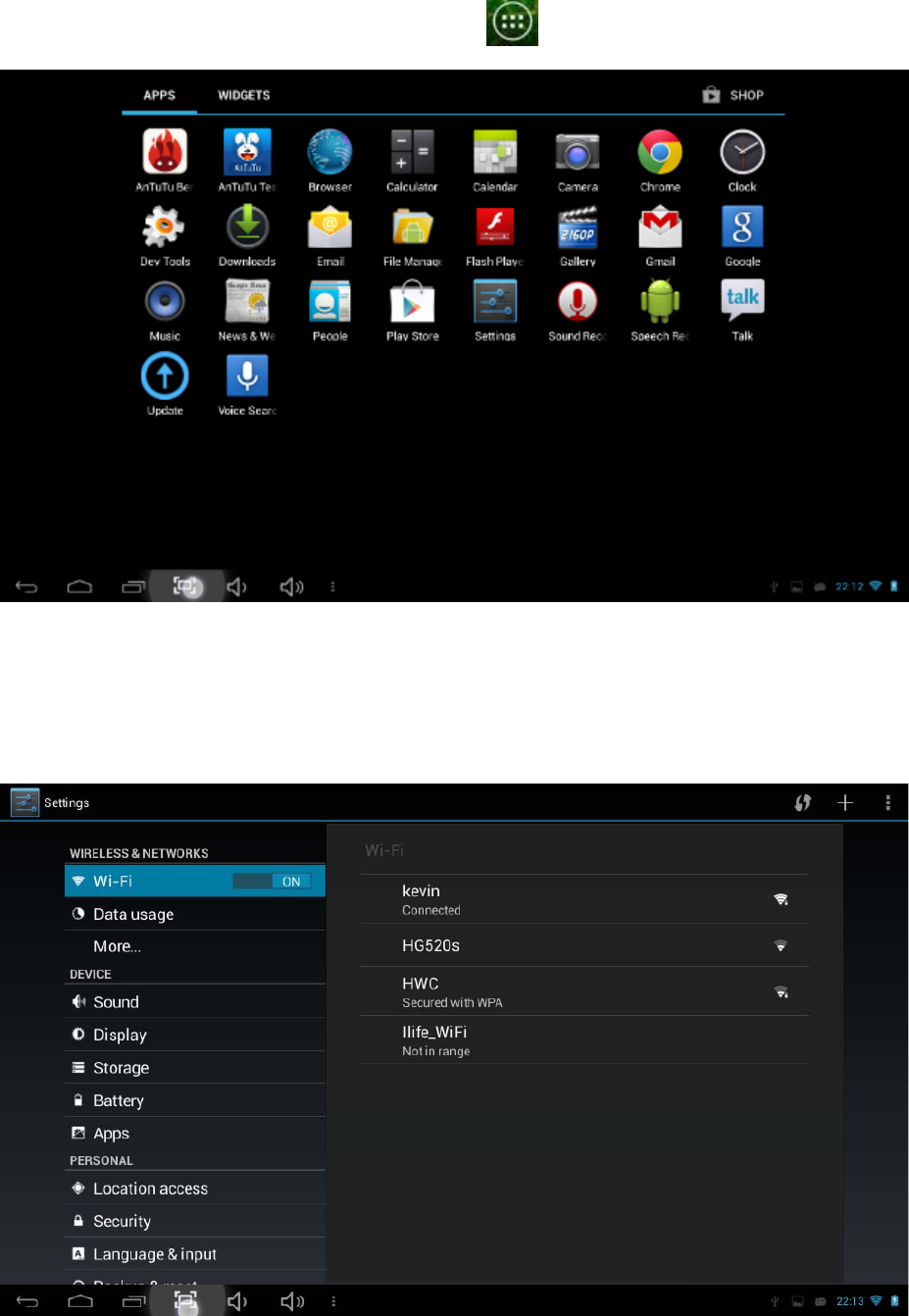Open the Settings overflow menu
The height and width of the screenshot is (1316, 909).
[x=888, y=802]
